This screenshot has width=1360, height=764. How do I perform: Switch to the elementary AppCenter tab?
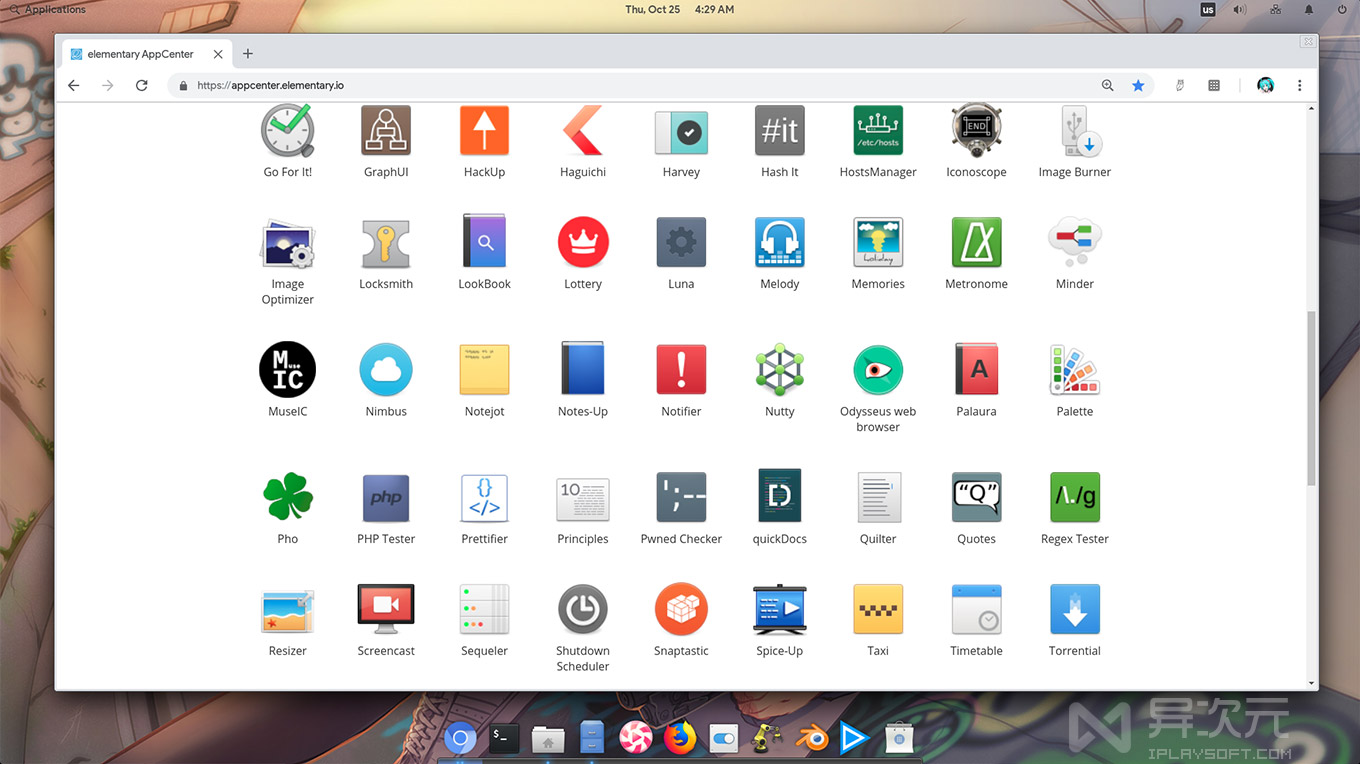coord(140,54)
